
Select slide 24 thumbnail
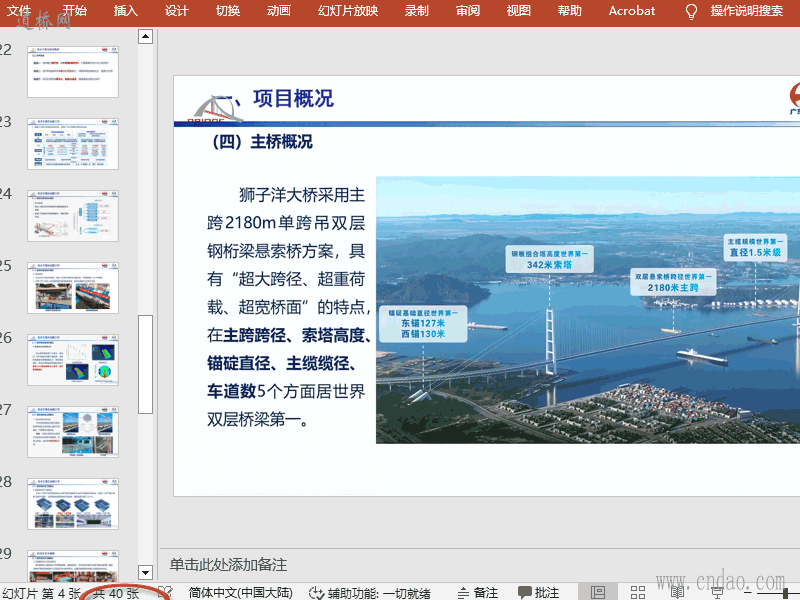[x=73, y=216]
